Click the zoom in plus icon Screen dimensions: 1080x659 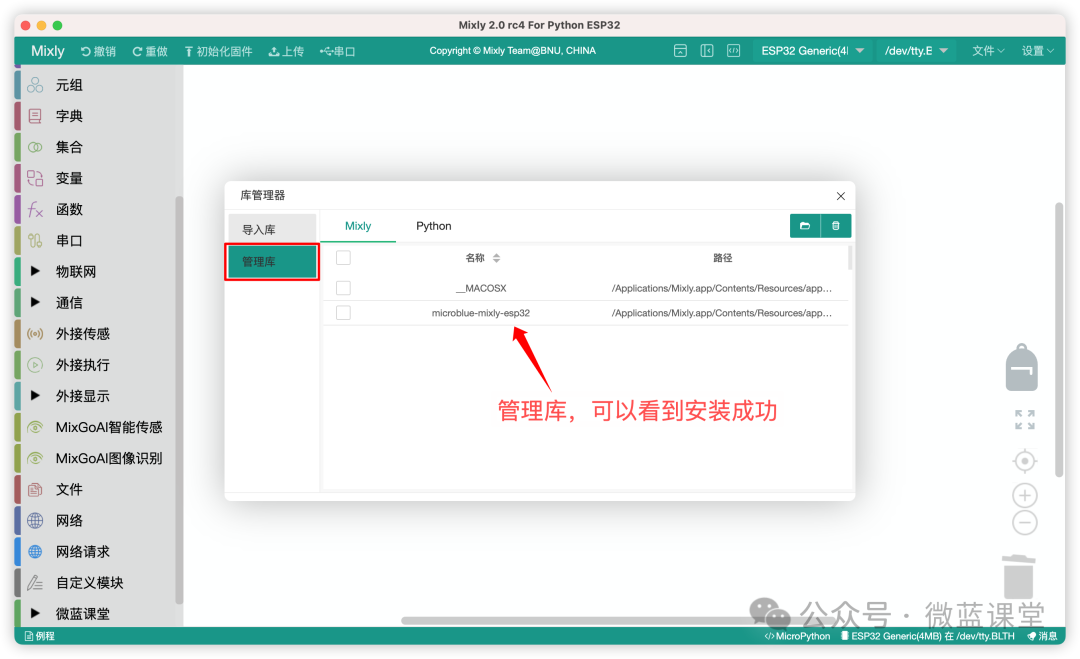[1025, 495]
